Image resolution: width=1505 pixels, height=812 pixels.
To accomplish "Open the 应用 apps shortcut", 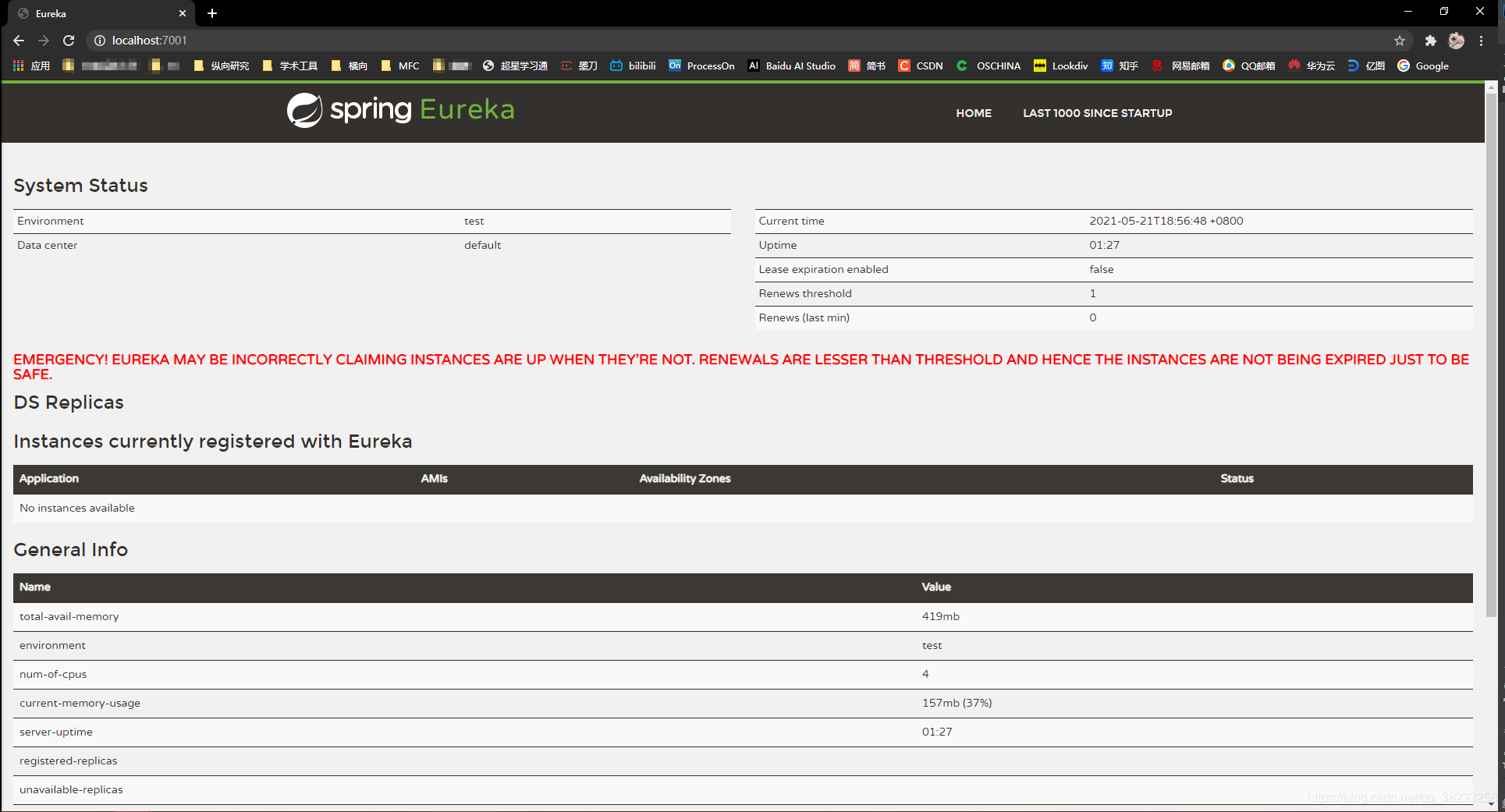I will [32, 66].
